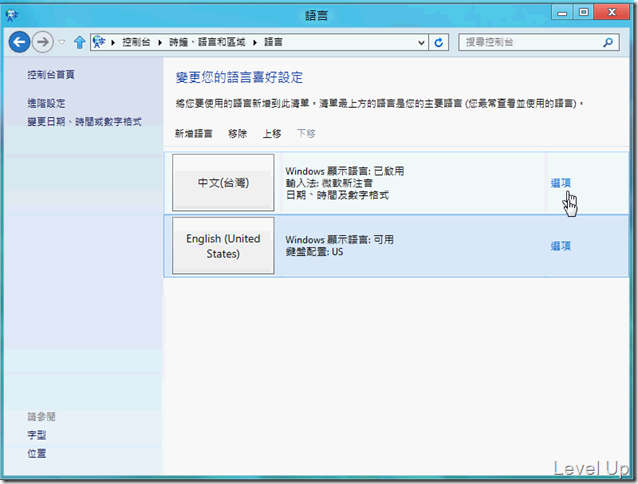This screenshot has height=484, width=638.
Task: Select the 中文(台灣) language tile
Action: (x=223, y=183)
